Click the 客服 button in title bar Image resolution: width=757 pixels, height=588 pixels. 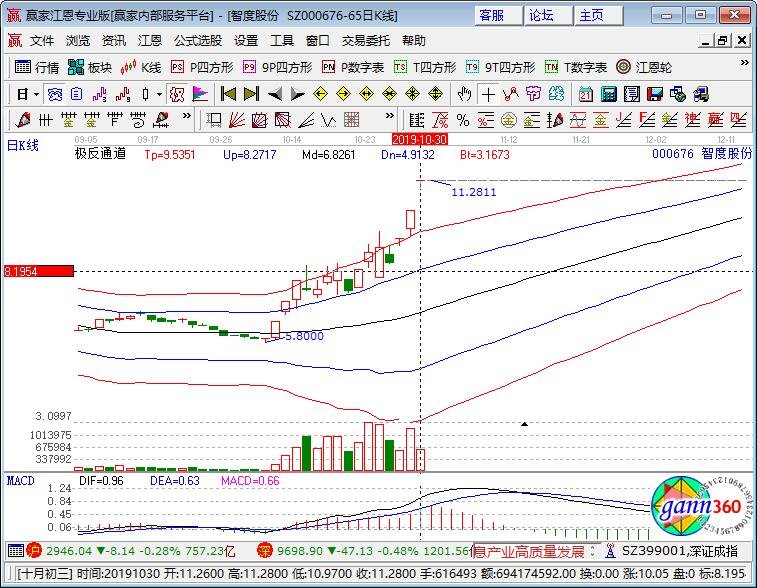click(498, 15)
